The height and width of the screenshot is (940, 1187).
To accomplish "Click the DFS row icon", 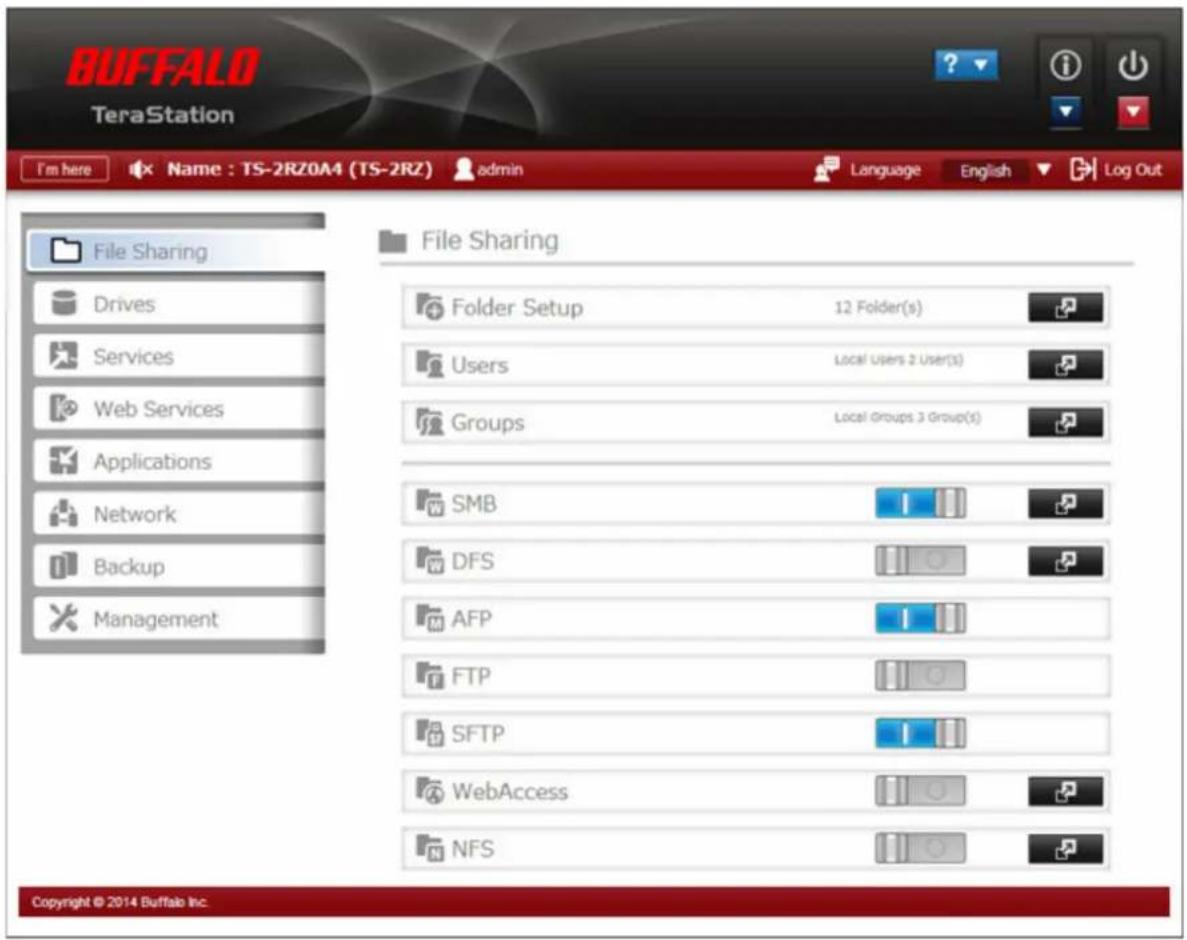I will tap(429, 560).
